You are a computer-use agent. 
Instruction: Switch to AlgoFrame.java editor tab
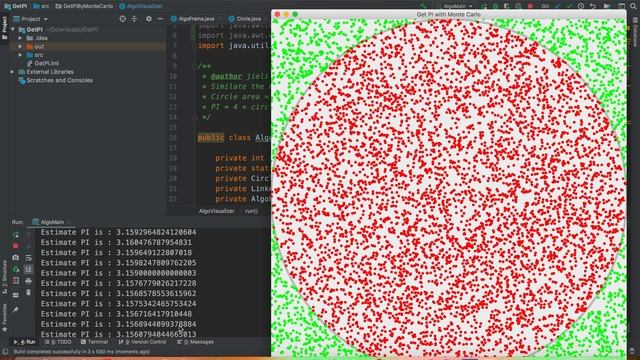(196, 19)
